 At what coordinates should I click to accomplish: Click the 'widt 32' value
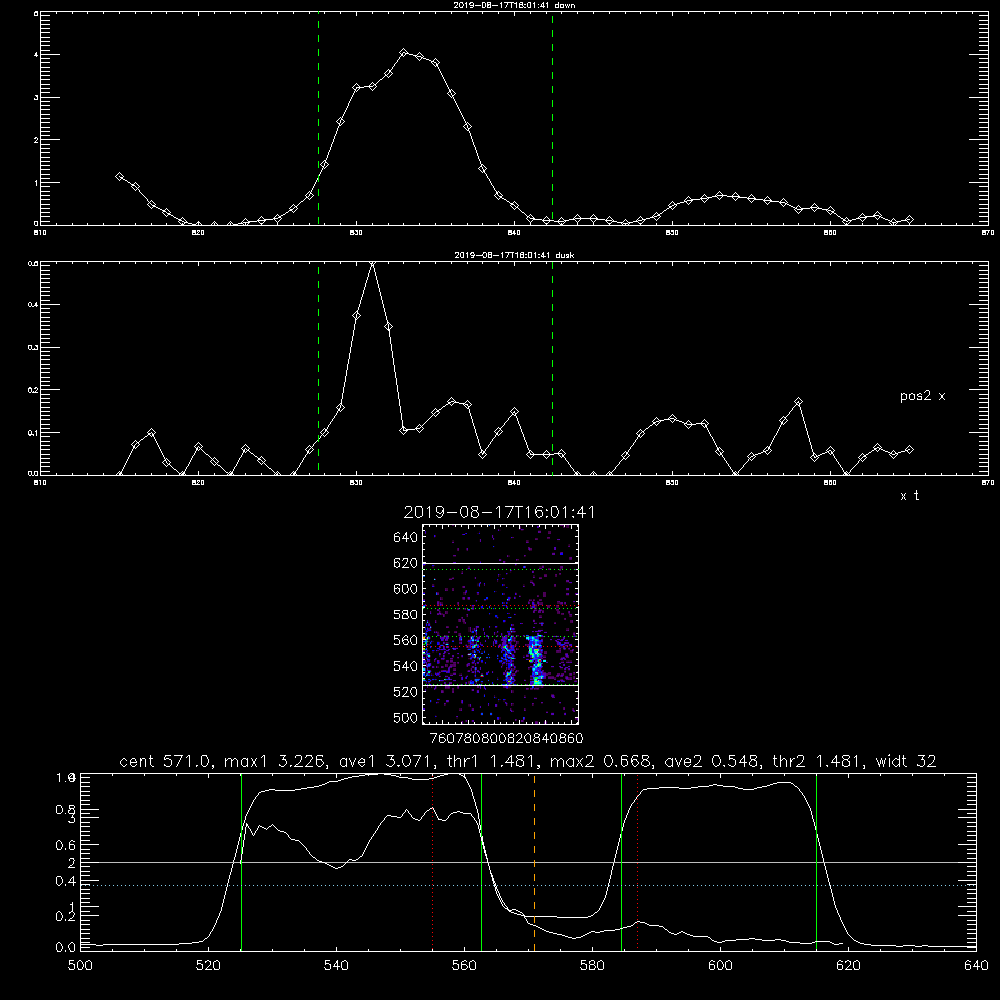tap(906, 761)
